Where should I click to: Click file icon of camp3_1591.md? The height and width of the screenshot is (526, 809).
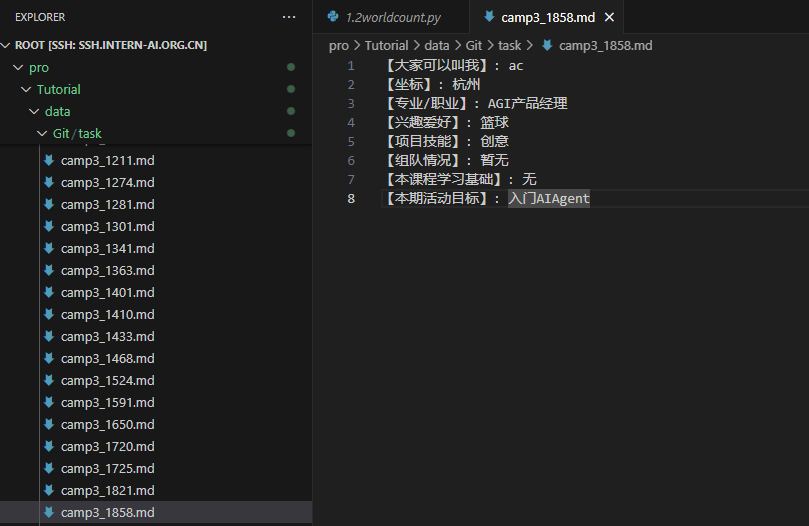click(49, 403)
